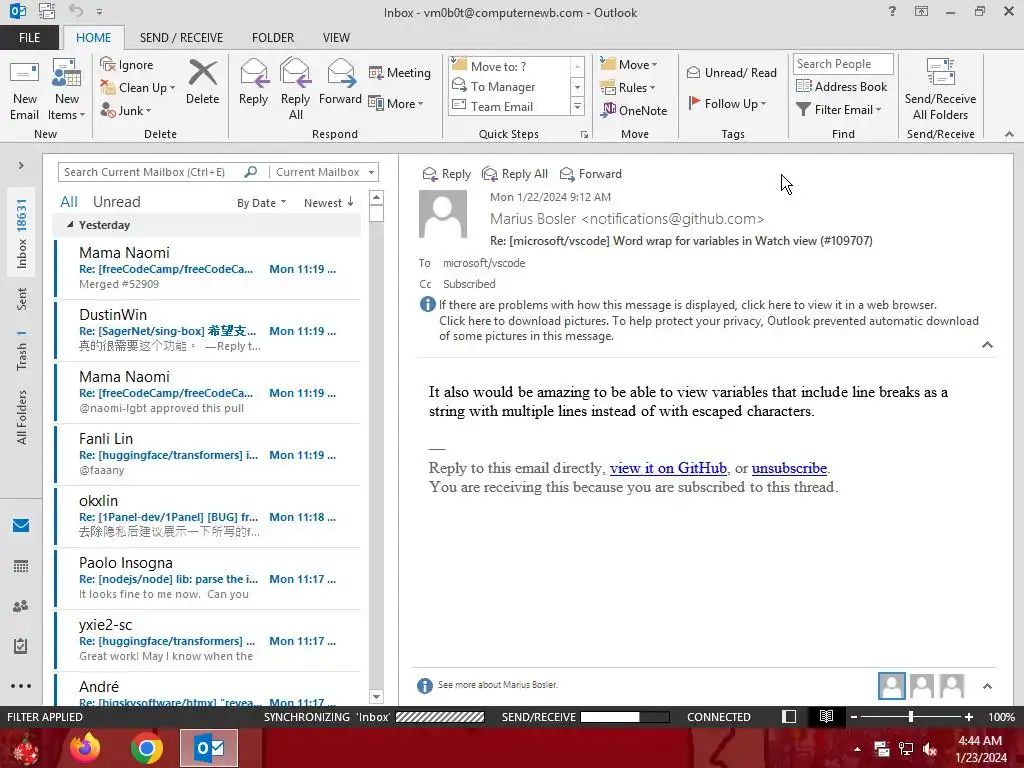Image resolution: width=1024 pixels, height=768 pixels.
Task: Open Calendar view in navigation bar
Action: (21, 566)
